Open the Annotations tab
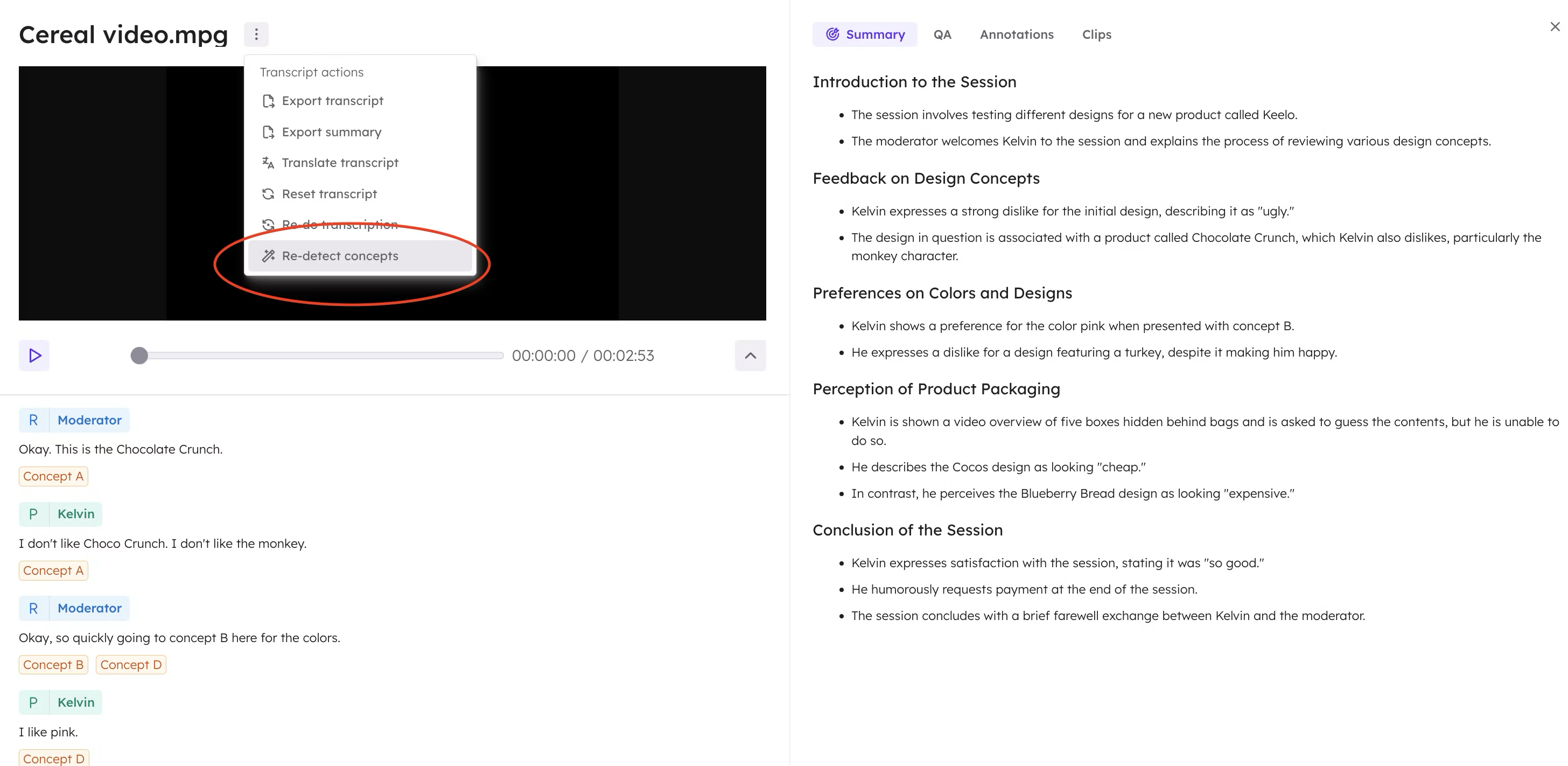The height and width of the screenshot is (766, 1568). click(x=1016, y=34)
